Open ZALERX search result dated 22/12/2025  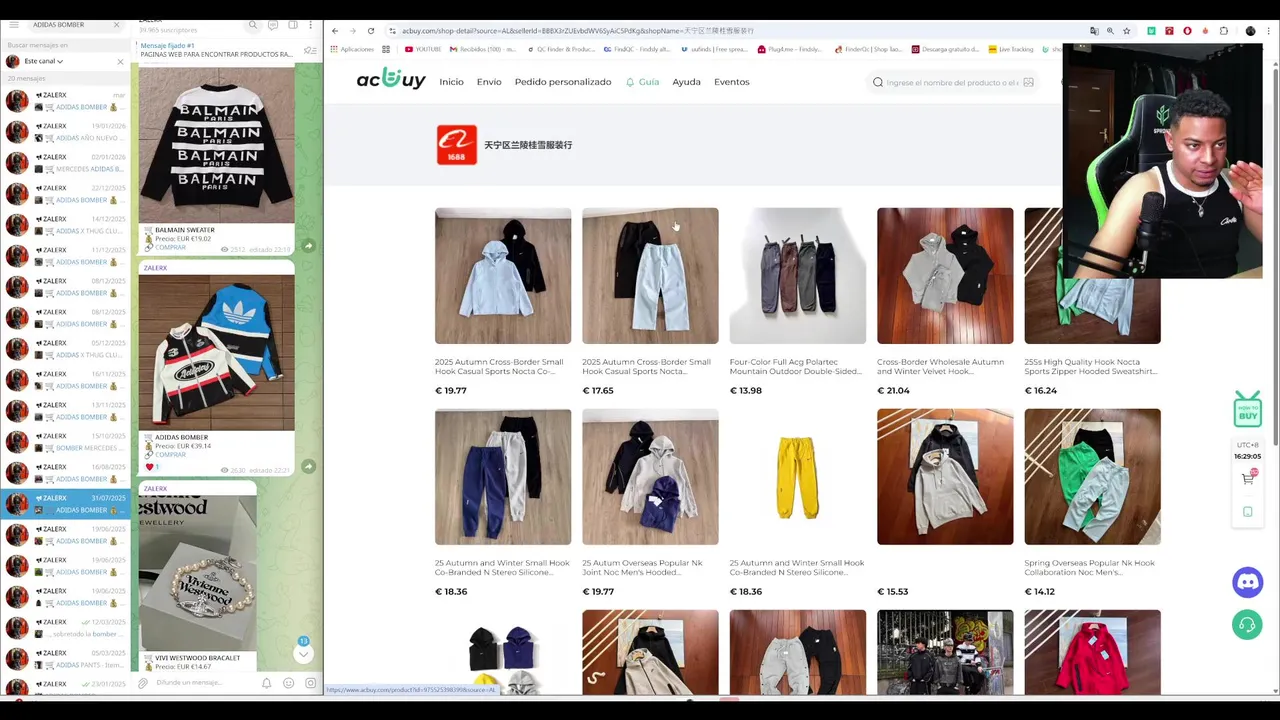65,194
